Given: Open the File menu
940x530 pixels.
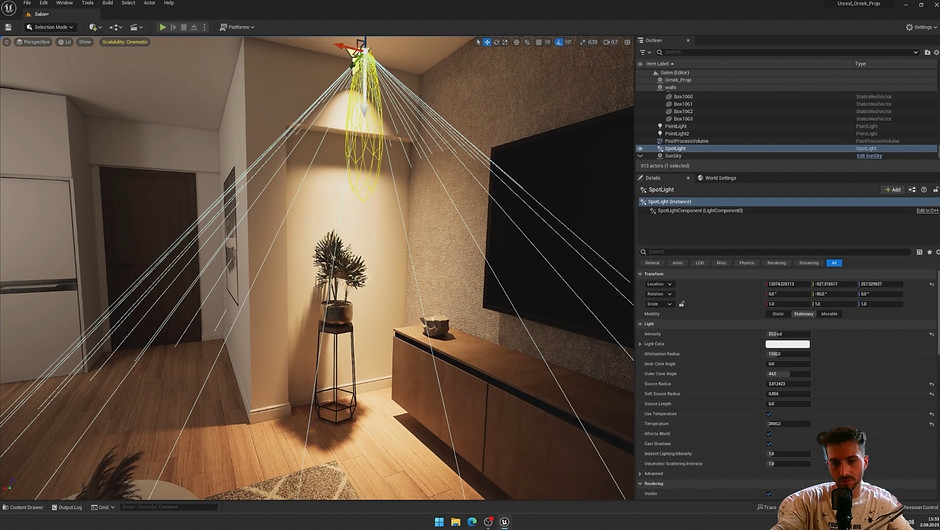Looking at the screenshot, I should click(27, 3).
